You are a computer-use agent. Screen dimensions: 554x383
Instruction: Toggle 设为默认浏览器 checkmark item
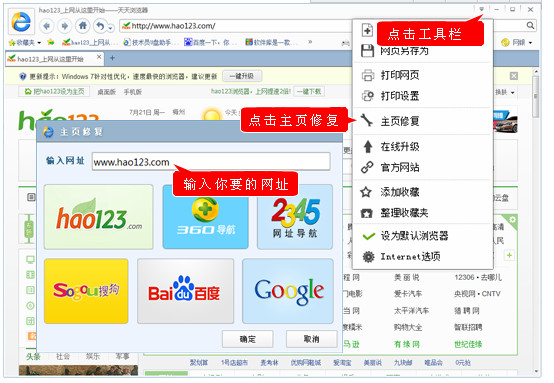pos(423,236)
